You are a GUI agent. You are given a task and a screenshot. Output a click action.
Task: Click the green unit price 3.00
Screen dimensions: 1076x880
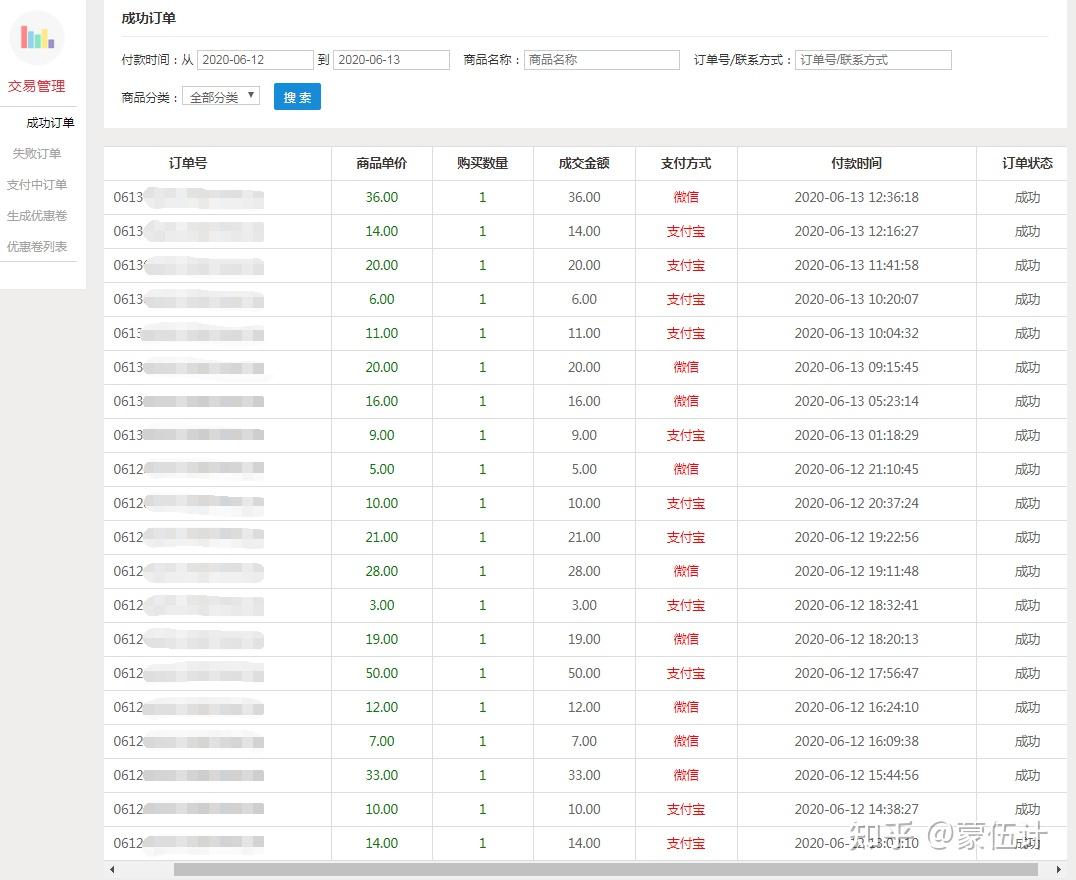[382, 605]
